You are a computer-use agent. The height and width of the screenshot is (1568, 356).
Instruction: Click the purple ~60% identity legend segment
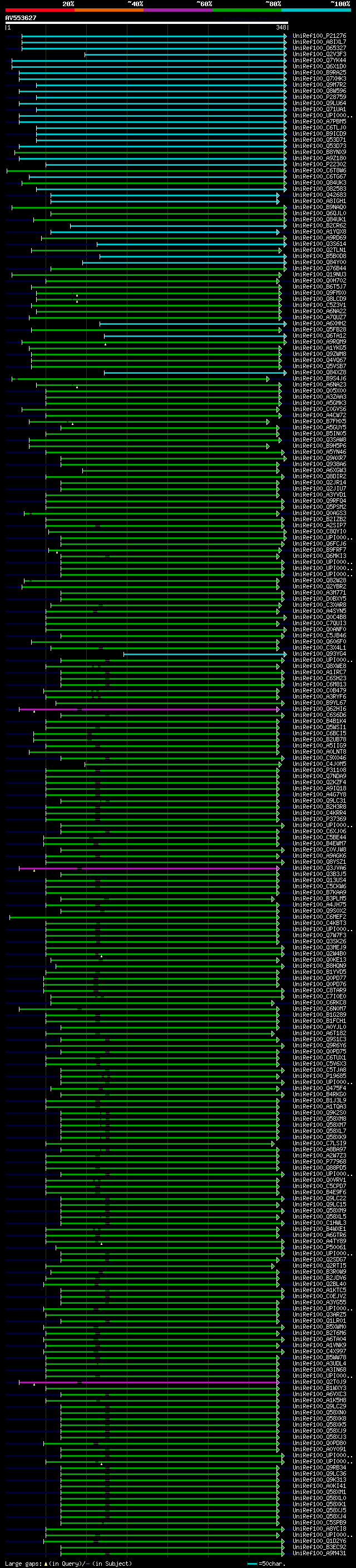coord(177,10)
